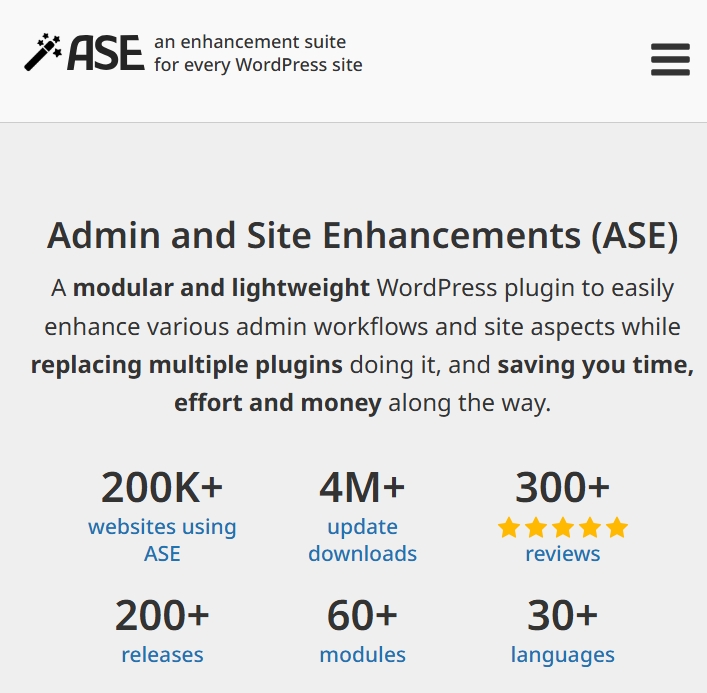This screenshot has height=693, width=707.
Task: Click the ASE logo text
Action: 106,53
